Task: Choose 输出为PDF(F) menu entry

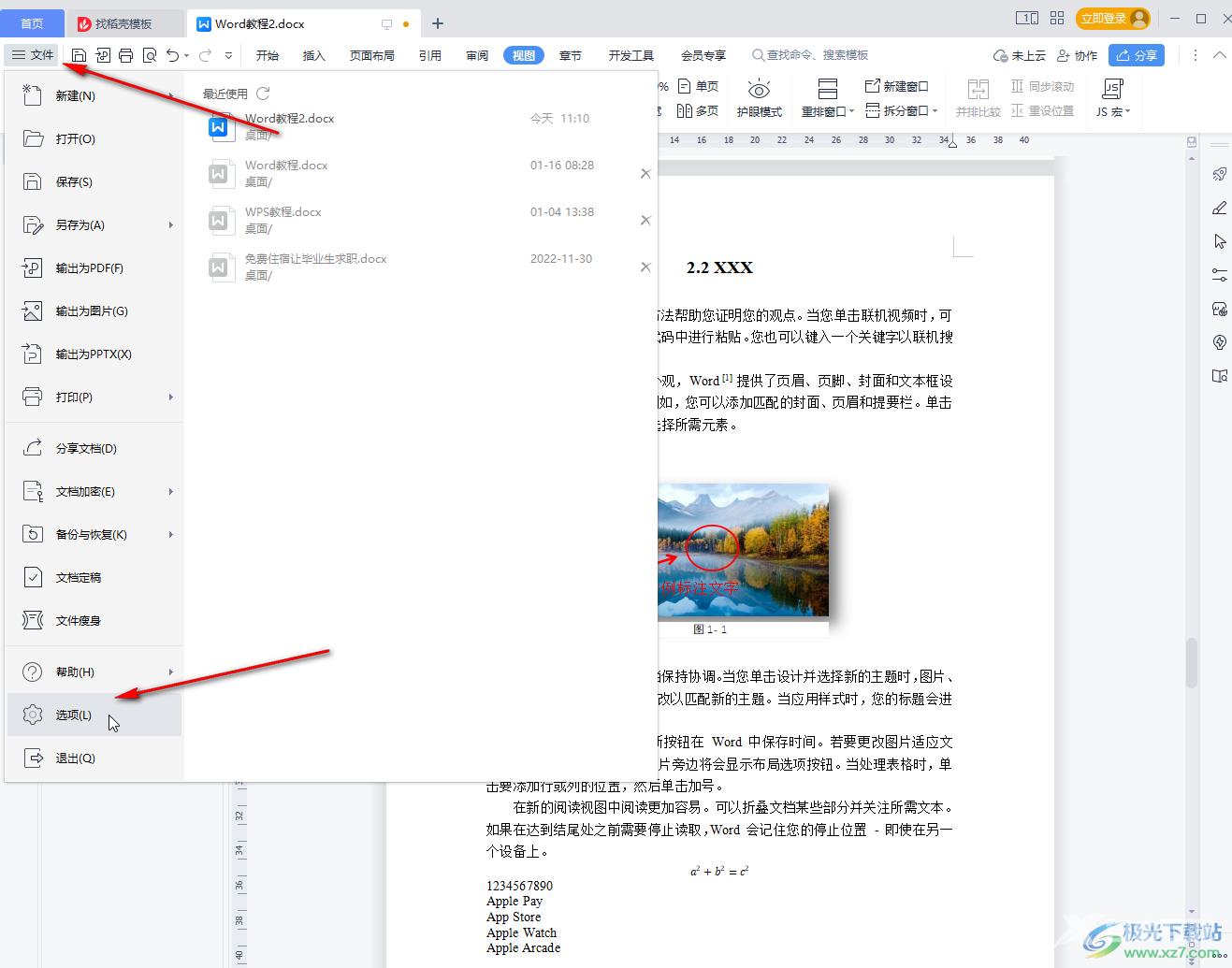Action: coord(94,267)
